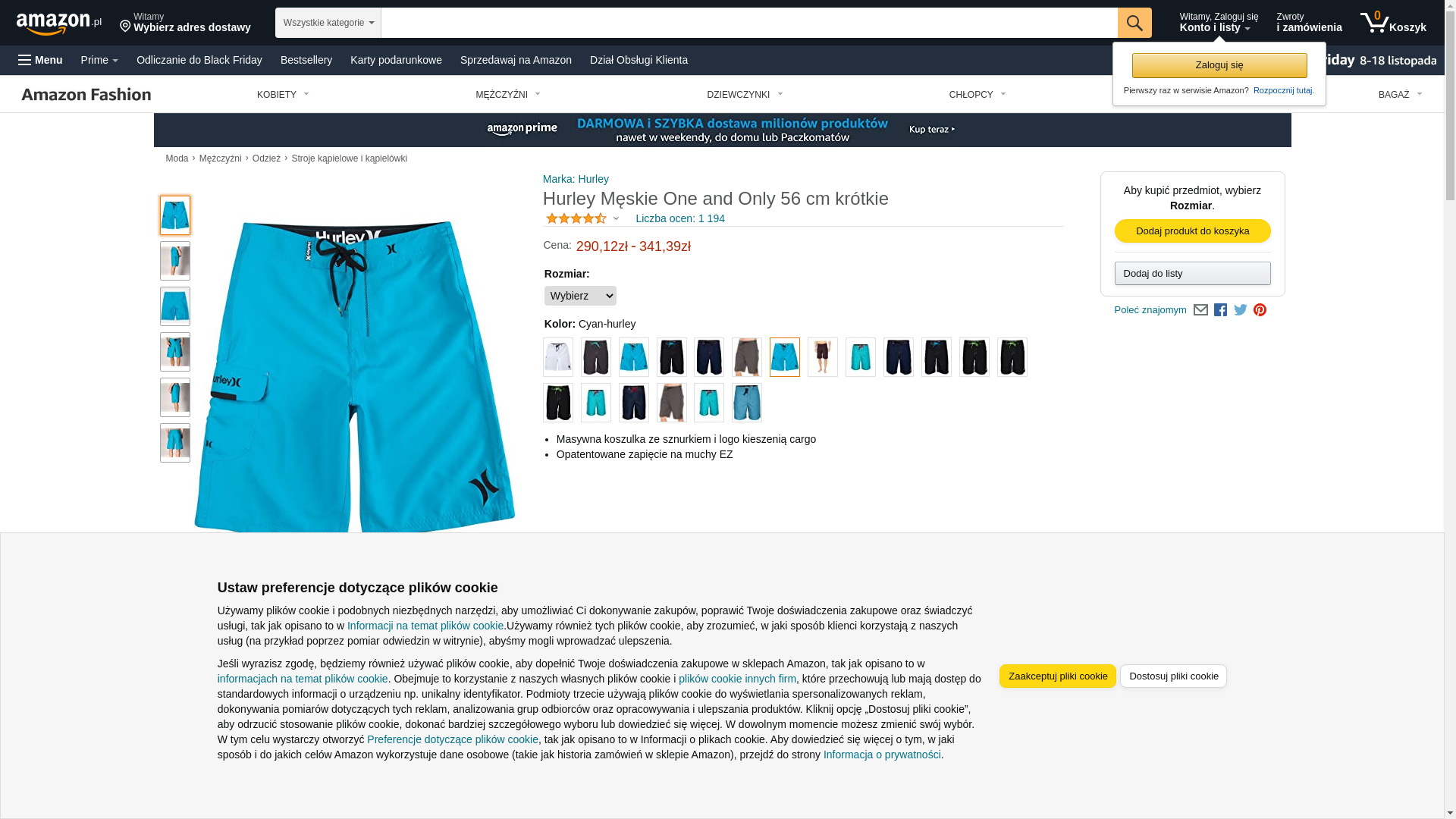Viewport: 1456px width, 819px height.
Task: Open the DZIEWCZYNKI fashion category menu
Action: [x=745, y=95]
